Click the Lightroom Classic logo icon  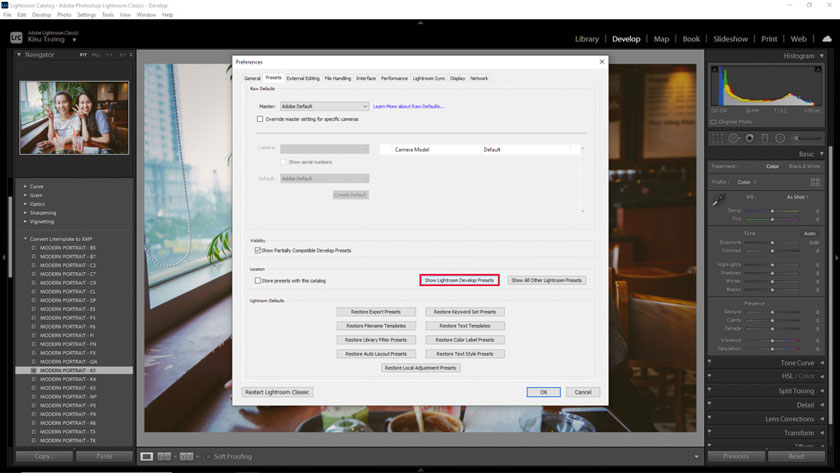tap(16, 37)
